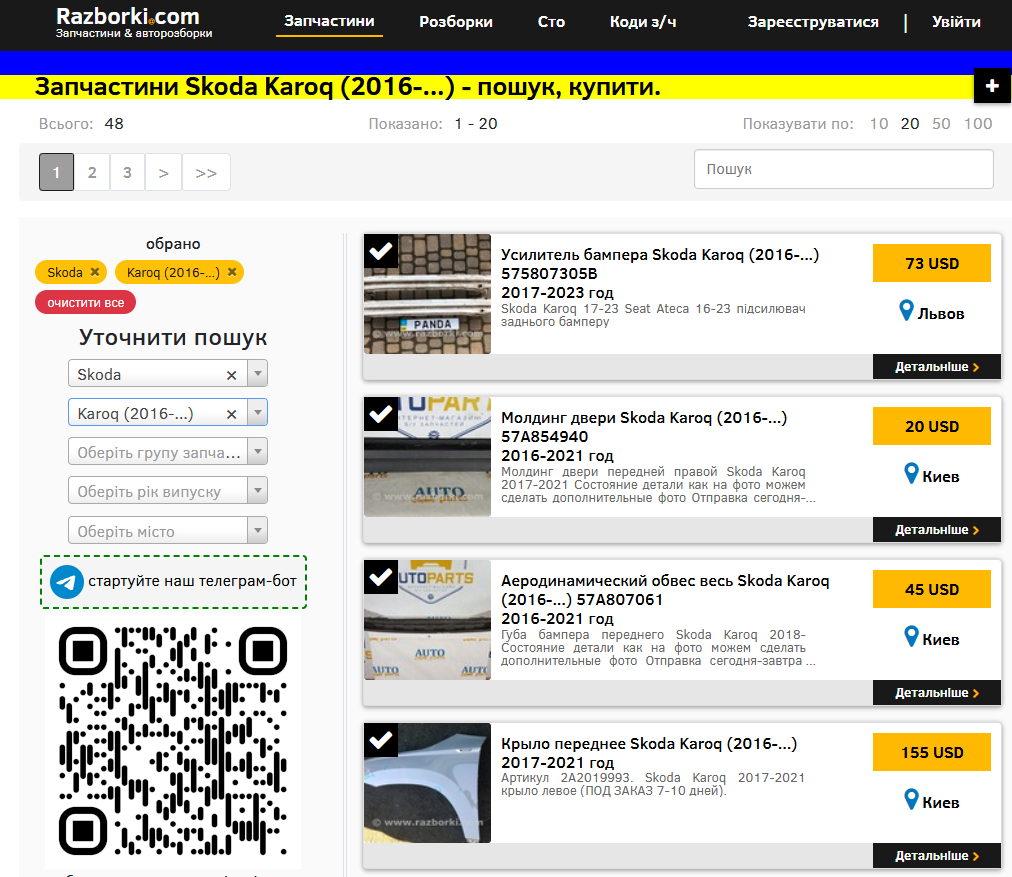Click the Telegram bot QR code
Screen dimensions: 1012x877
pyautogui.click(x=173, y=741)
